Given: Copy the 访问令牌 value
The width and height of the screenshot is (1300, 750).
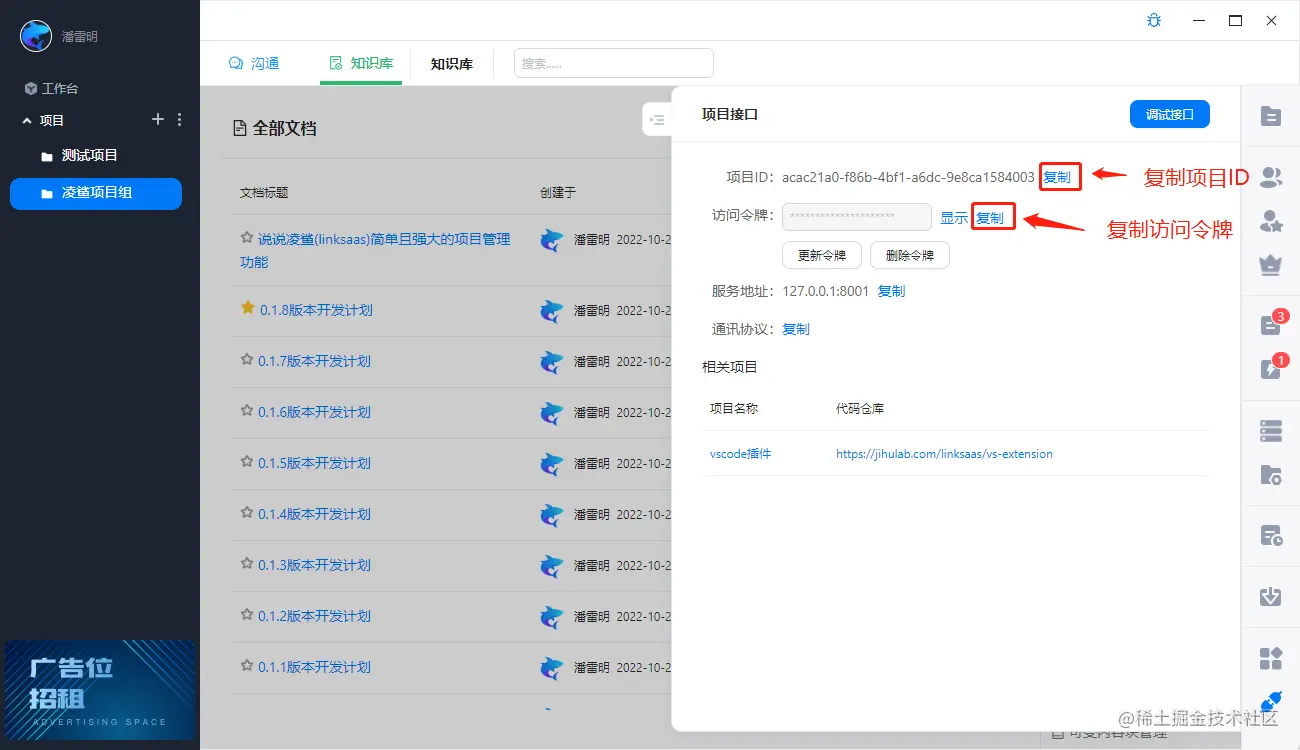Looking at the screenshot, I should tap(990, 217).
